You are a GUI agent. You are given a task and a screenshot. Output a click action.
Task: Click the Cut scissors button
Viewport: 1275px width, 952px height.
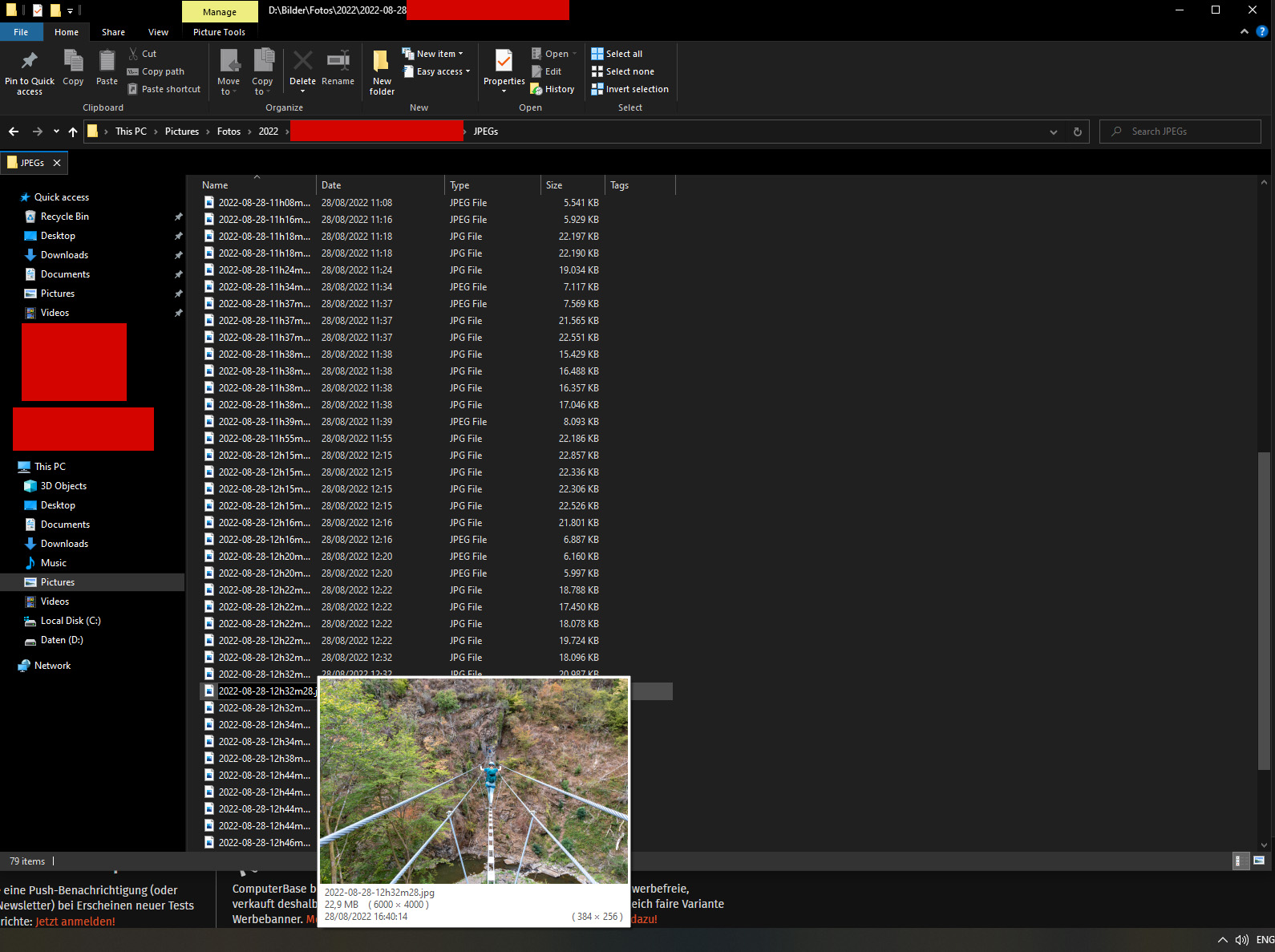tap(143, 54)
